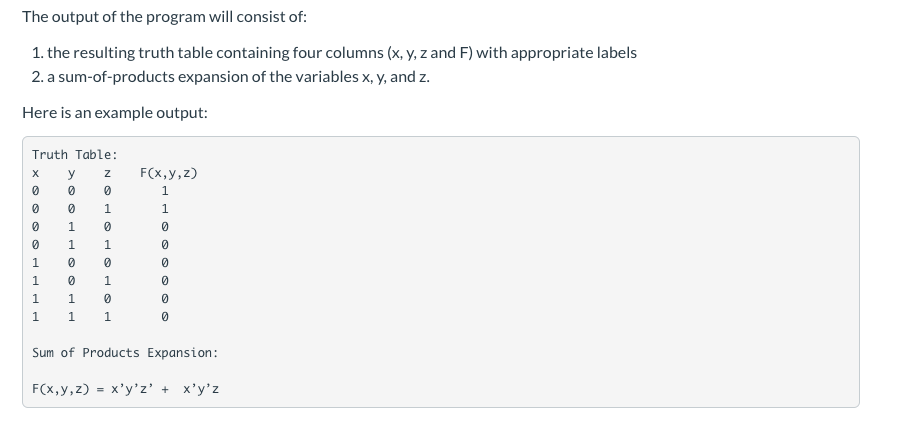The width and height of the screenshot is (923, 421).
Task: Click the x'y'z' term in the expansion
Action: pyautogui.click(x=132, y=389)
